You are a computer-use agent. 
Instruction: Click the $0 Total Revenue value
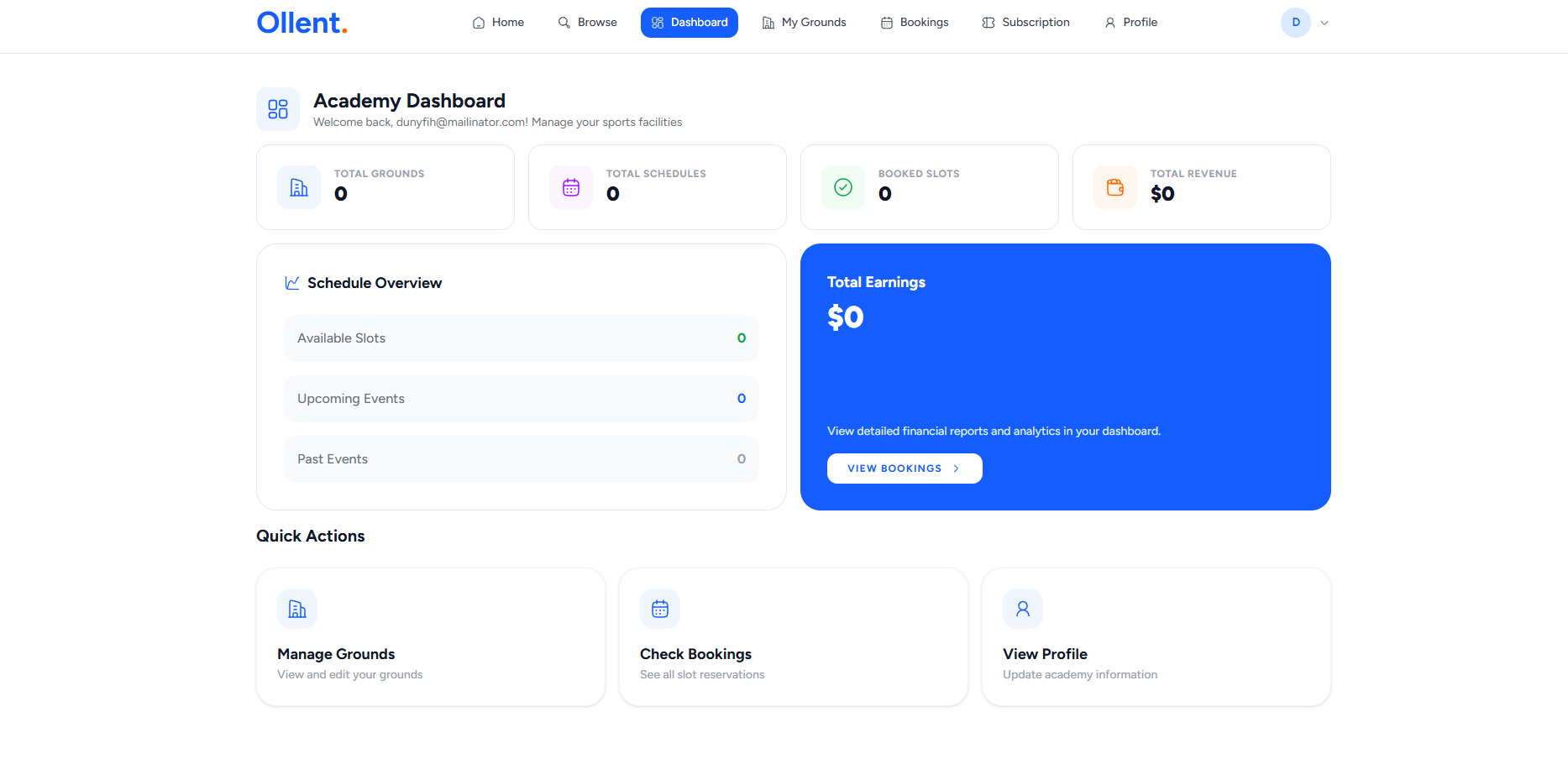tap(1163, 194)
